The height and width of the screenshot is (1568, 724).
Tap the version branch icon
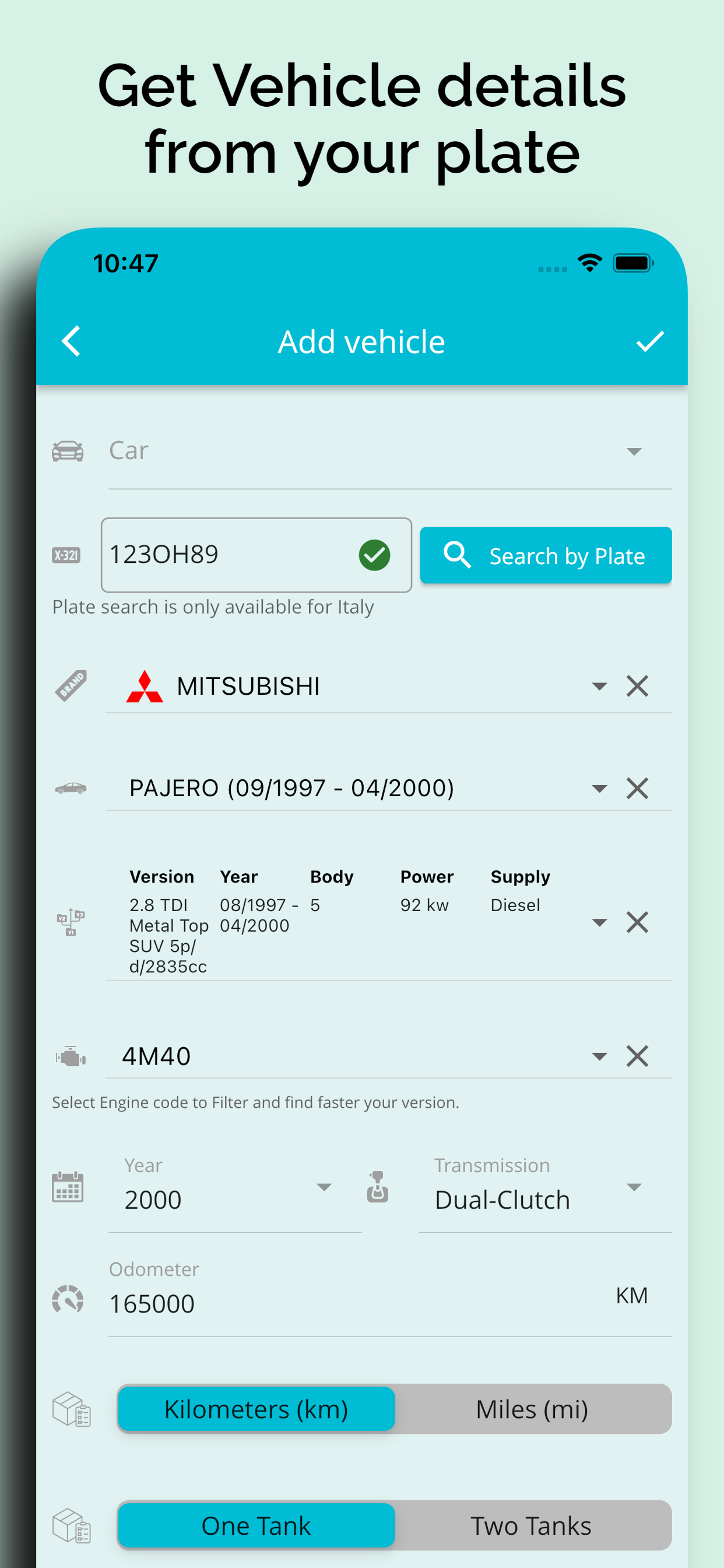(71, 922)
